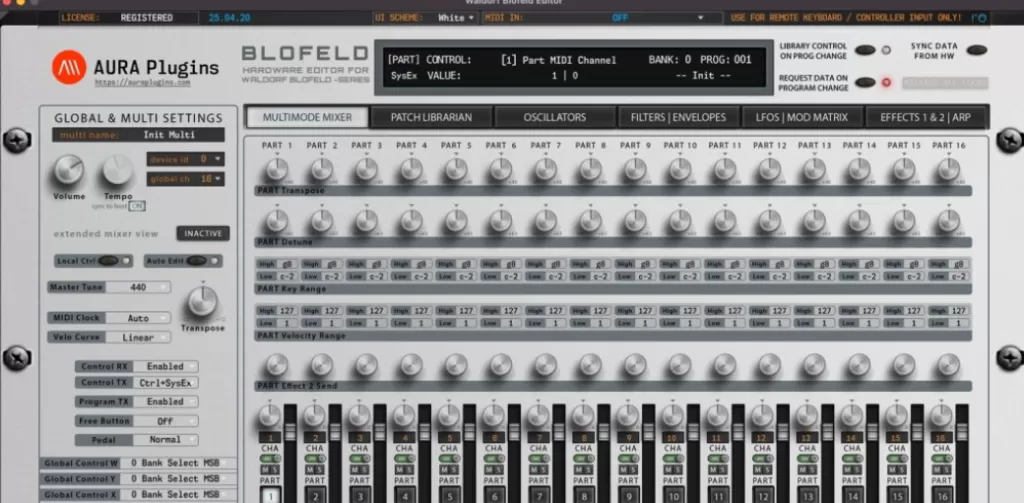Viewport: 1024px width, 503px height.
Task: Toggle the Sync Data From HW switch
Action: coord(977,50)
